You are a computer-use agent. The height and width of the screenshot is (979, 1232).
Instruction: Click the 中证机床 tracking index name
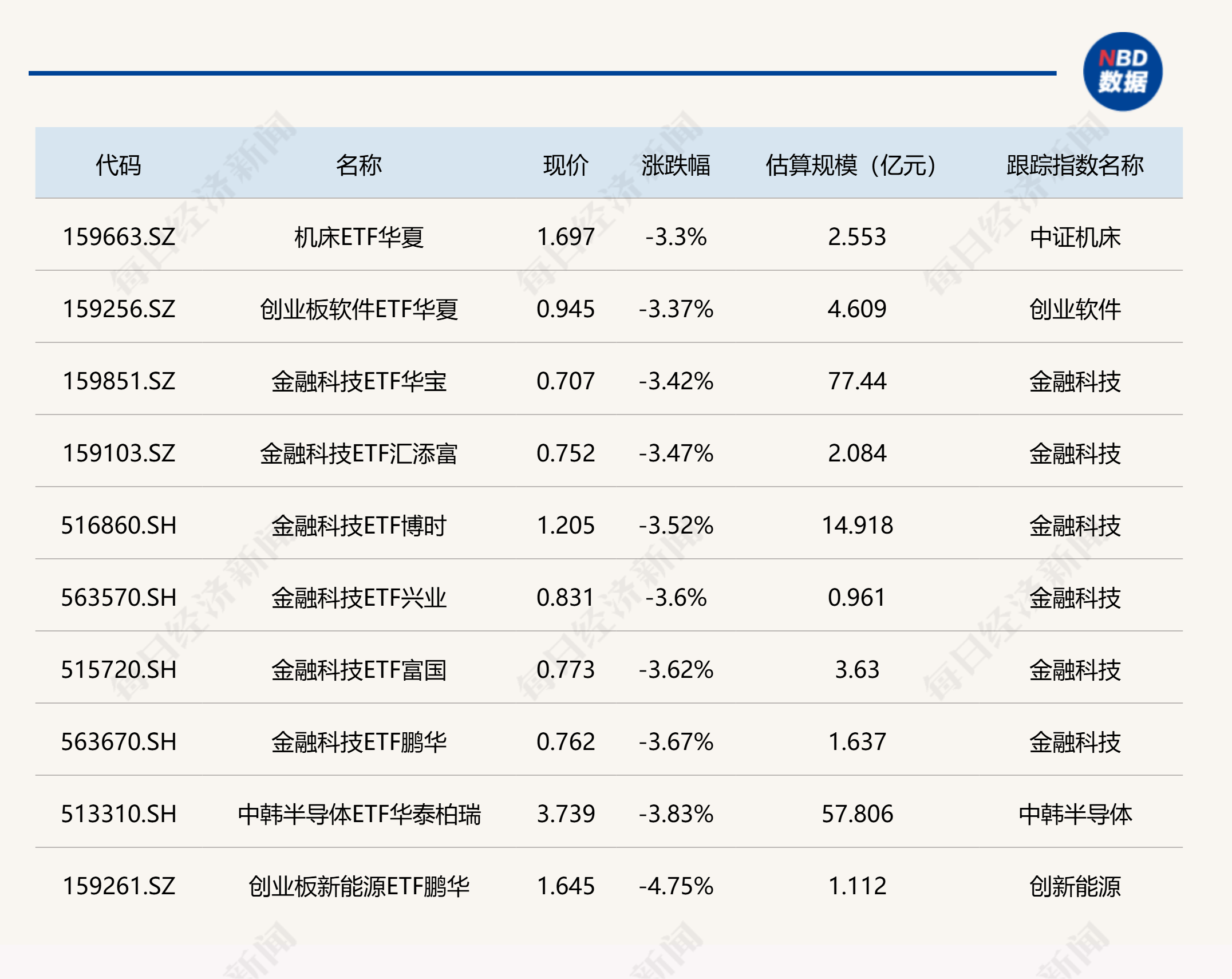tap(1075, 237)
